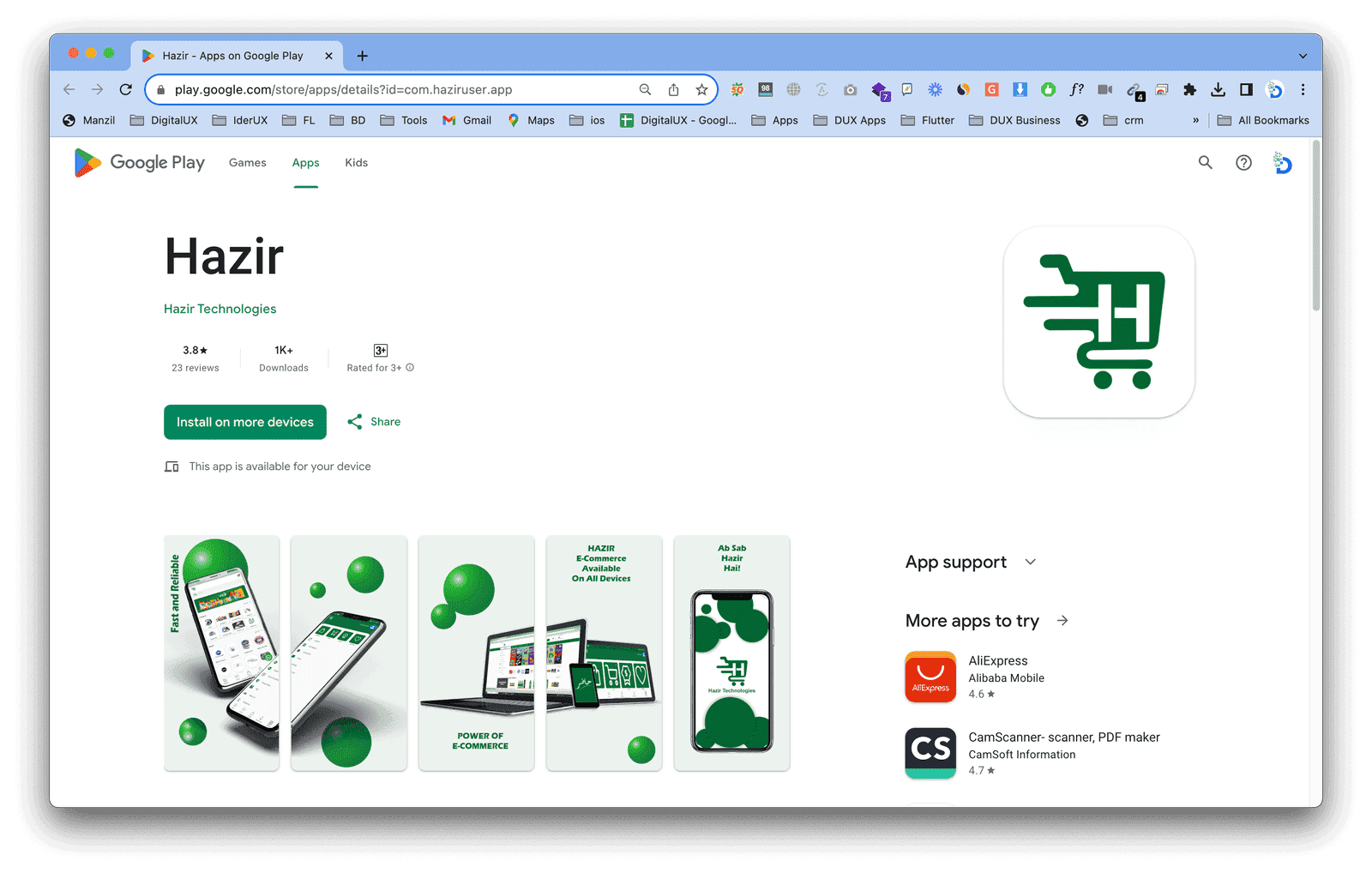The width and height of the screenshot is (1372, 873).
Task: Open Google Play account avatar
Action: click(1282, 162)
